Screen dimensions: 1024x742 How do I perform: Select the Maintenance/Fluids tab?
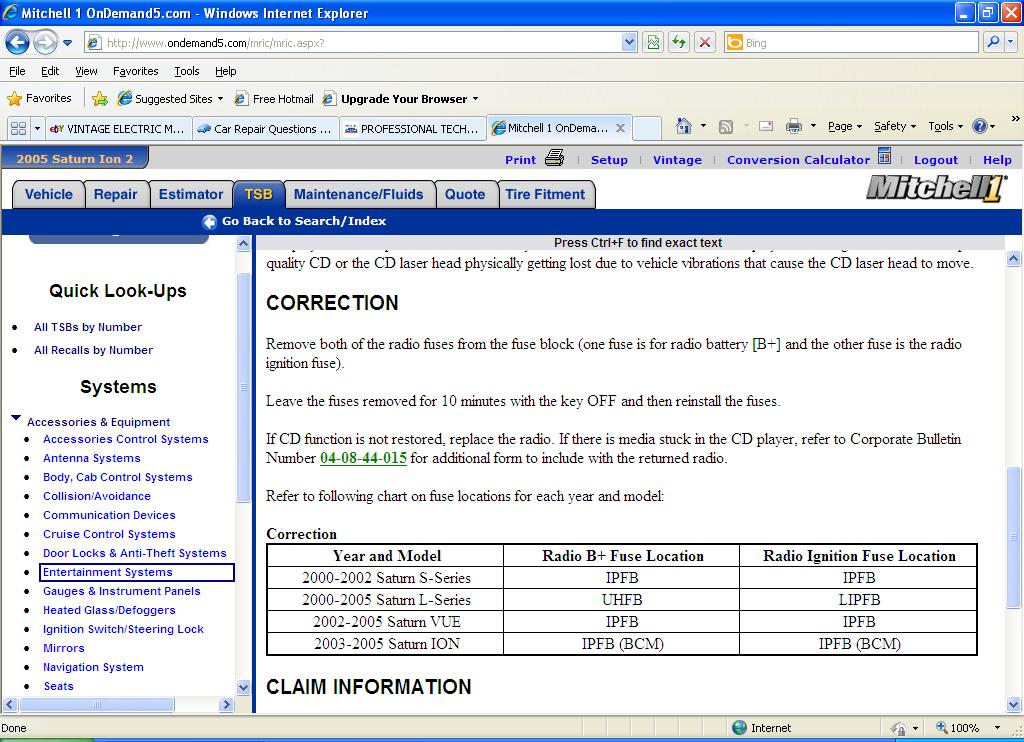(x=359, y=195)
